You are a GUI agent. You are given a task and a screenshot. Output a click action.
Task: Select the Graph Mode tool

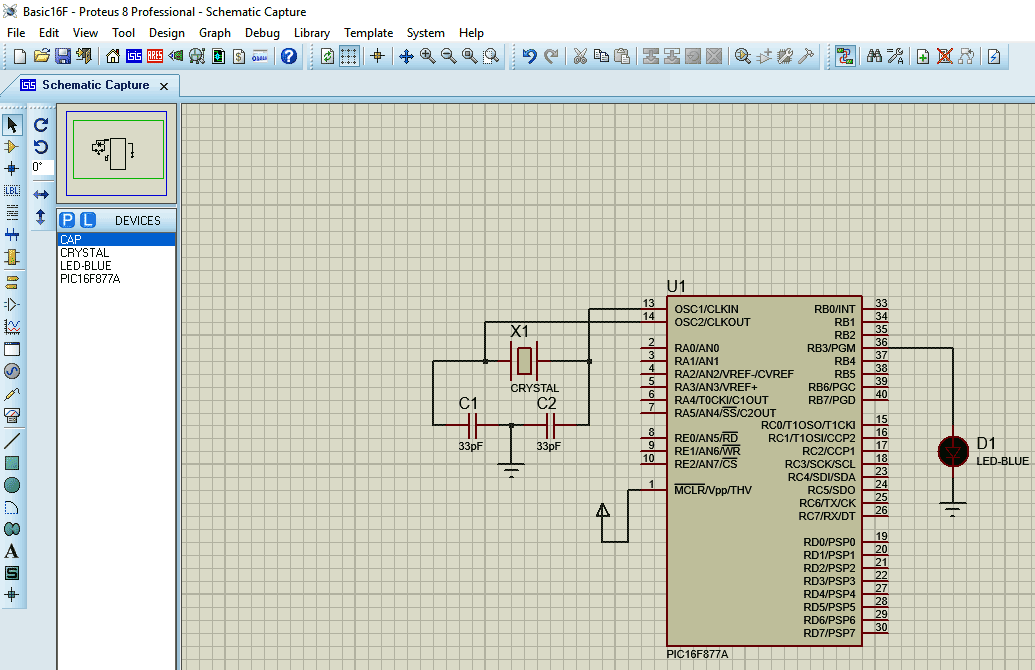[13, 325]
